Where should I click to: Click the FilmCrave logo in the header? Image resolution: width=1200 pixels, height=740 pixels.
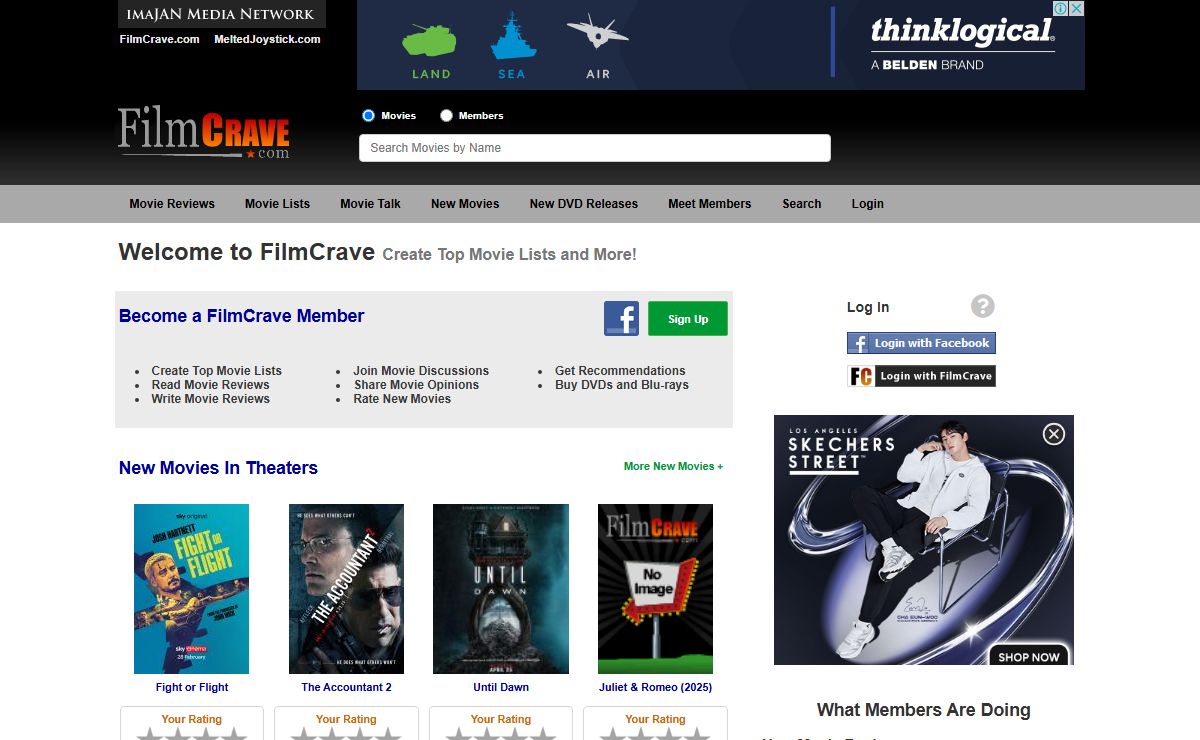point(204,133)
